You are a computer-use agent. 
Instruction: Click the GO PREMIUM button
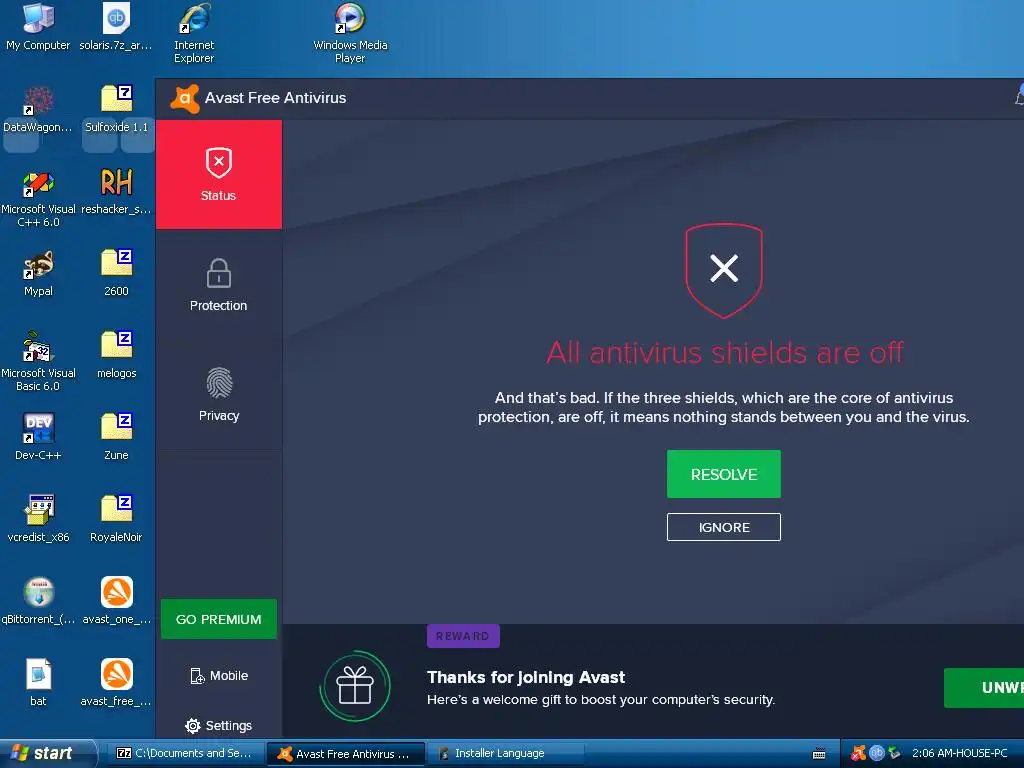(219, 619)
